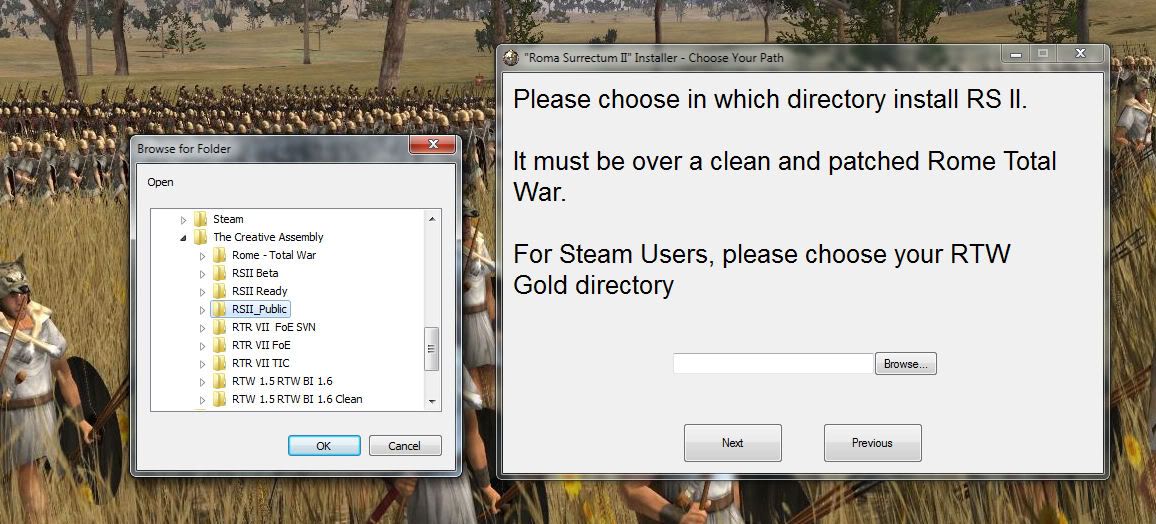Expand the RTR VII FoE folder node

pos(202,346)
